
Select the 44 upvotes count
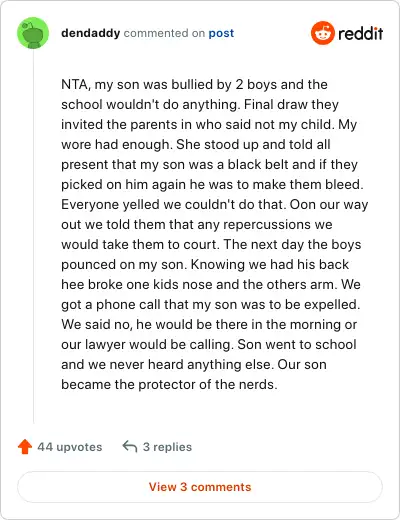pos(70,447)
